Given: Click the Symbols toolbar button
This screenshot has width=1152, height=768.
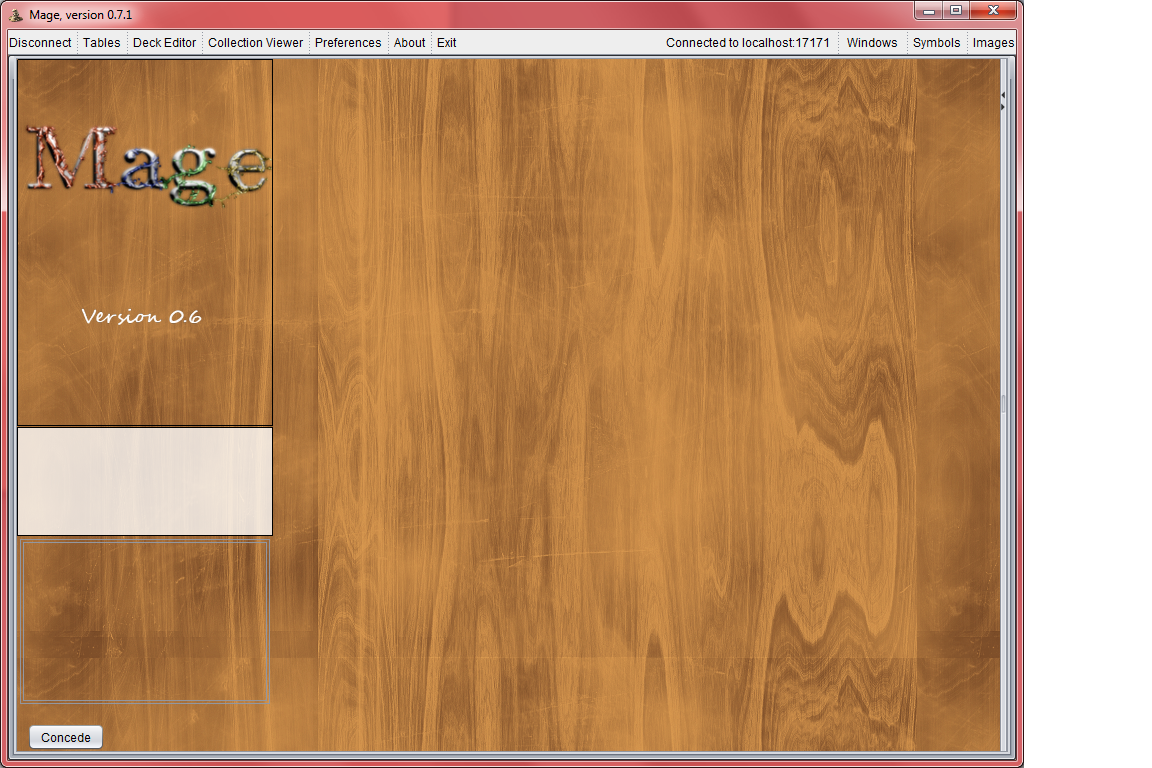Looking at the screenshot, I should click(x=936, y=43).
